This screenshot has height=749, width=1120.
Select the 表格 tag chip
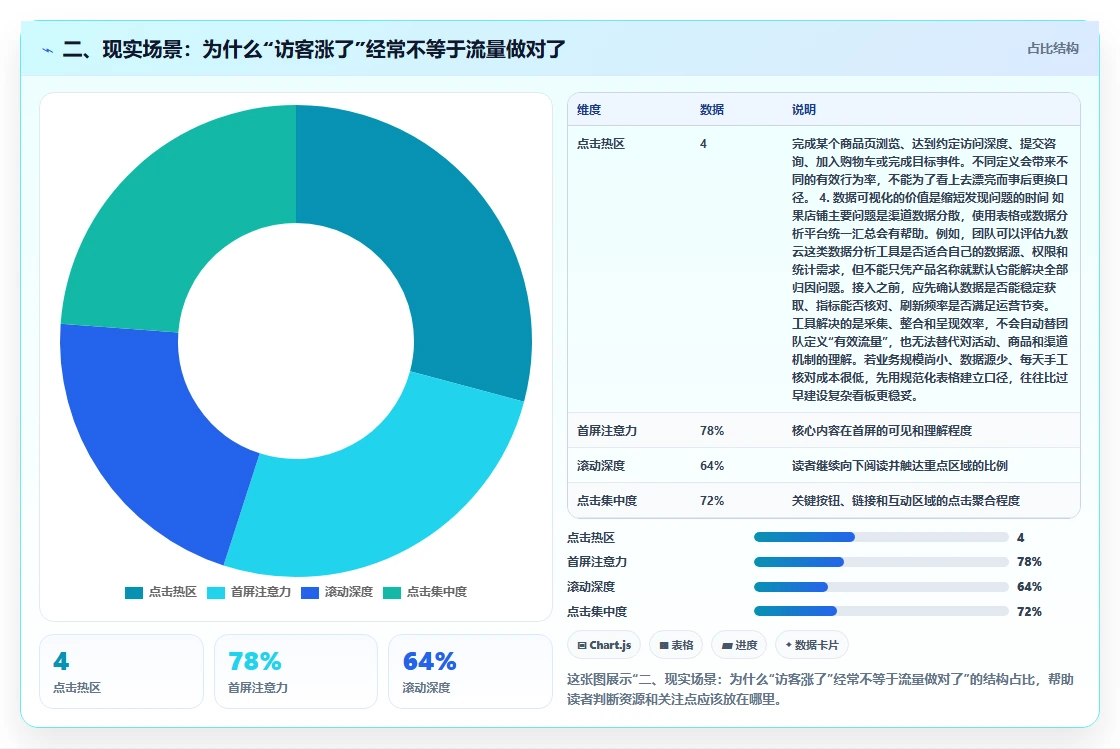coord(676,645)
